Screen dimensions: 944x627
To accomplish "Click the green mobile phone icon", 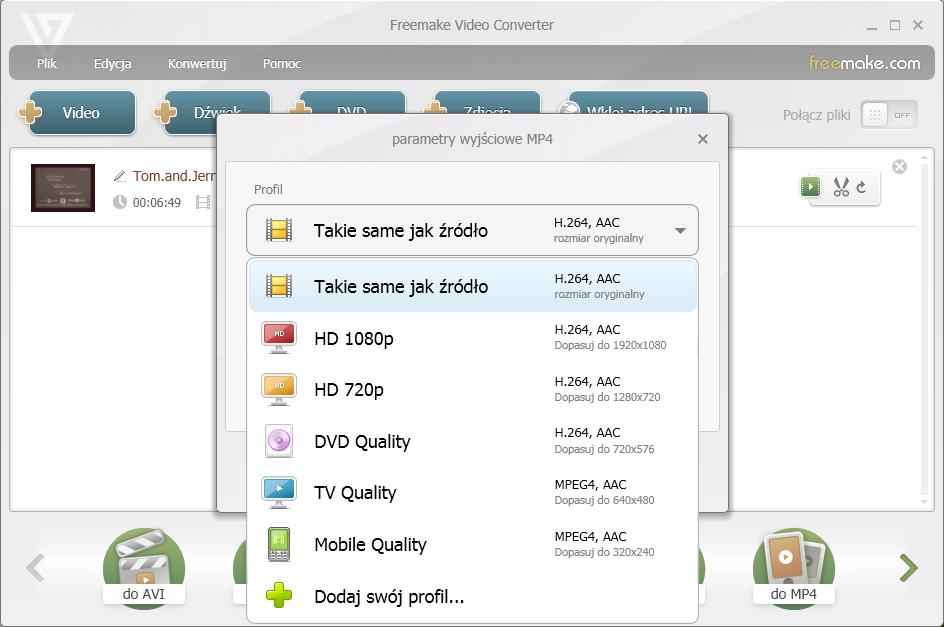I will [x=279, y=544].
